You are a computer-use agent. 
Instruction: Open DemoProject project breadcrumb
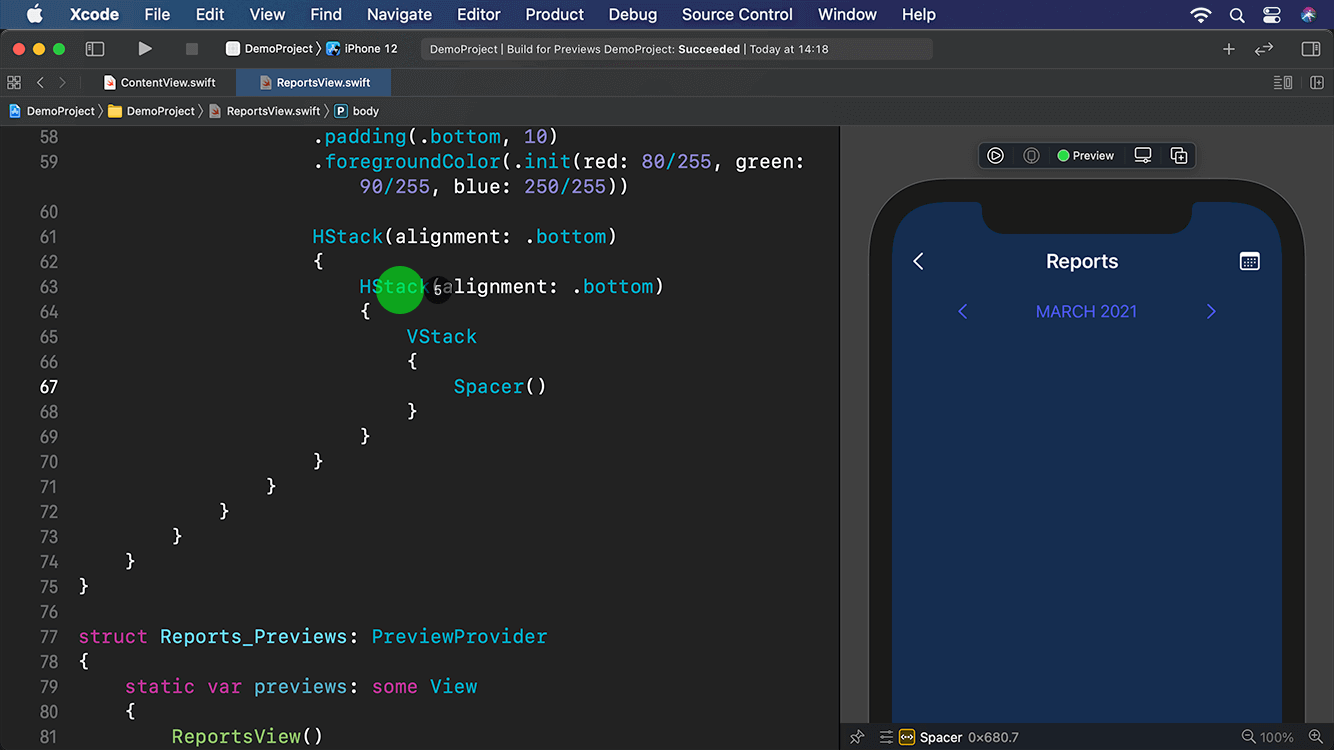(52, 111)
